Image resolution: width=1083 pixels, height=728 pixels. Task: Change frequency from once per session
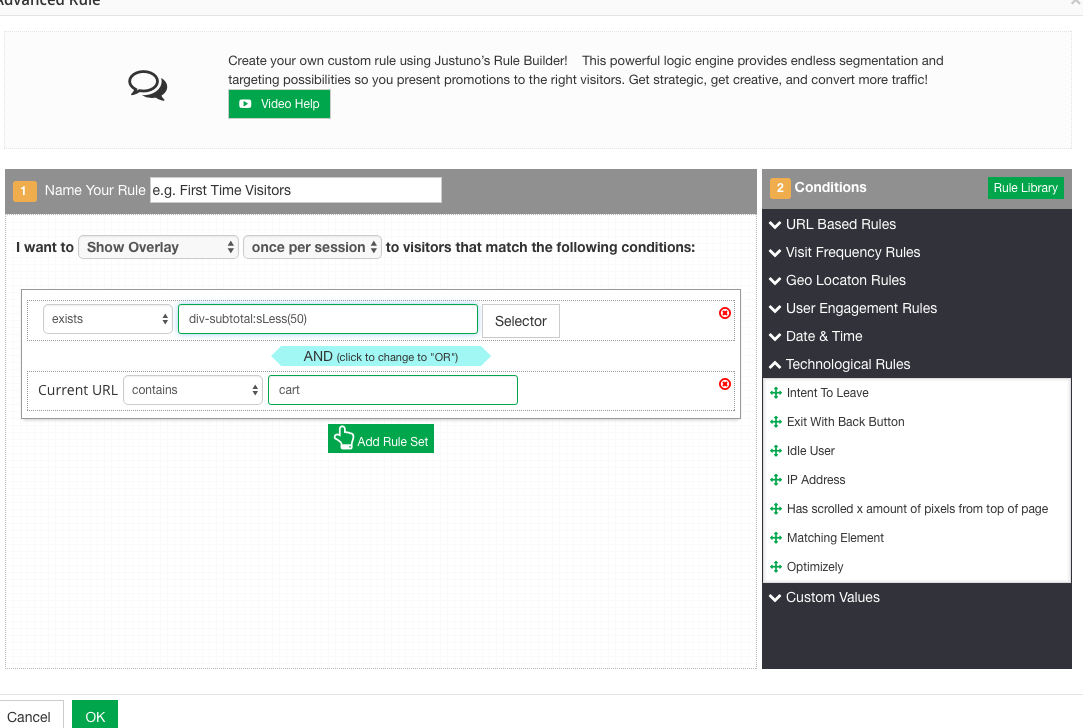tap(312, 247)
